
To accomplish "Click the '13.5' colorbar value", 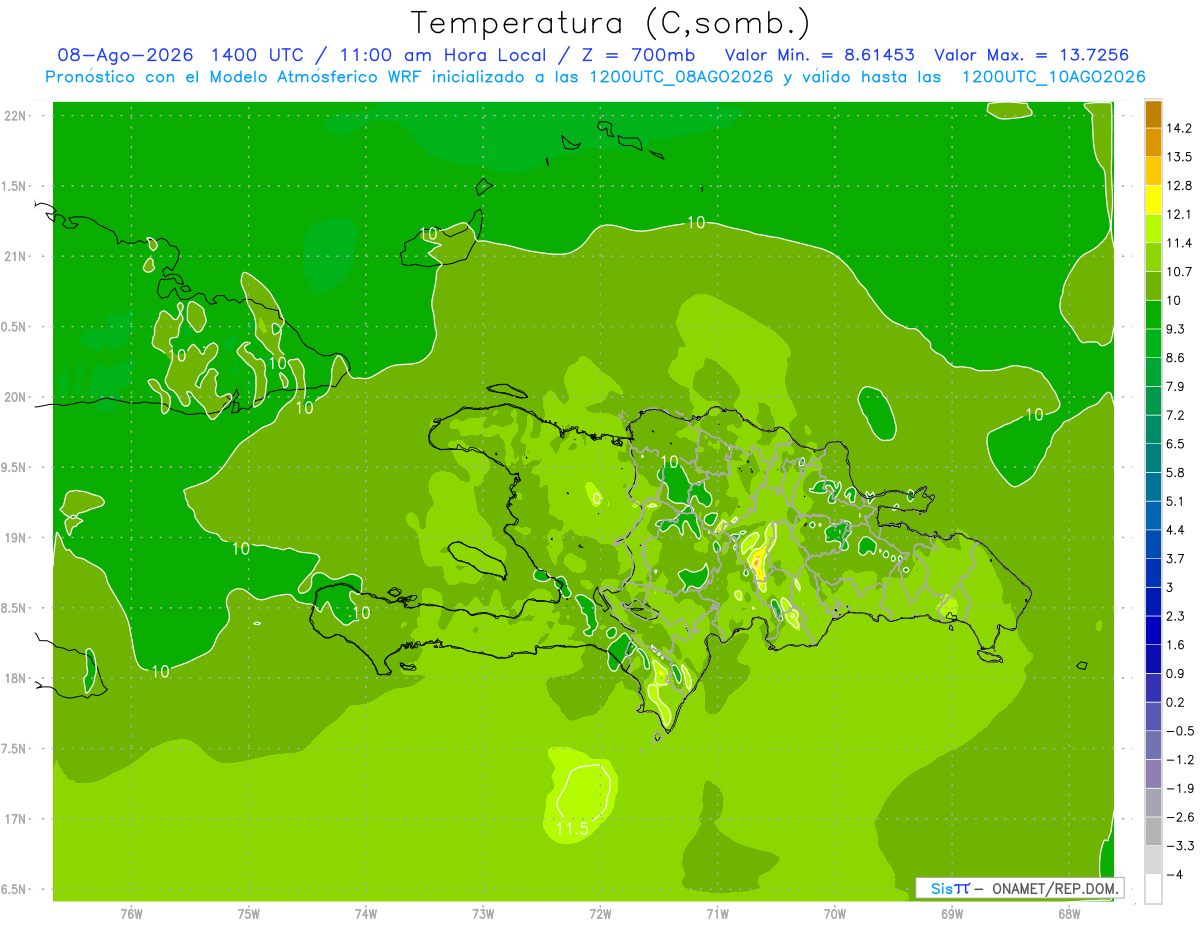I will coord(1179,157).
